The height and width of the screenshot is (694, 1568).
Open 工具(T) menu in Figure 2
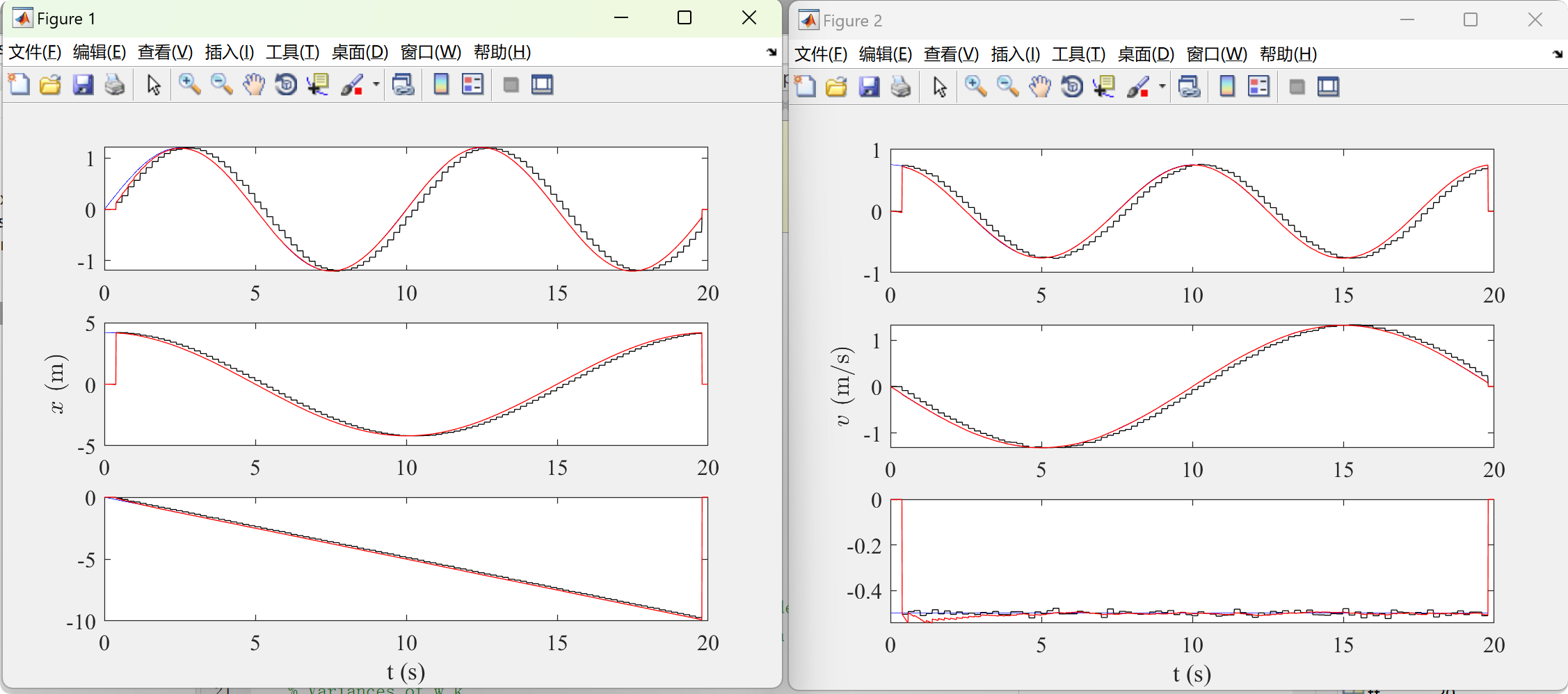(x=1078, y=54)
